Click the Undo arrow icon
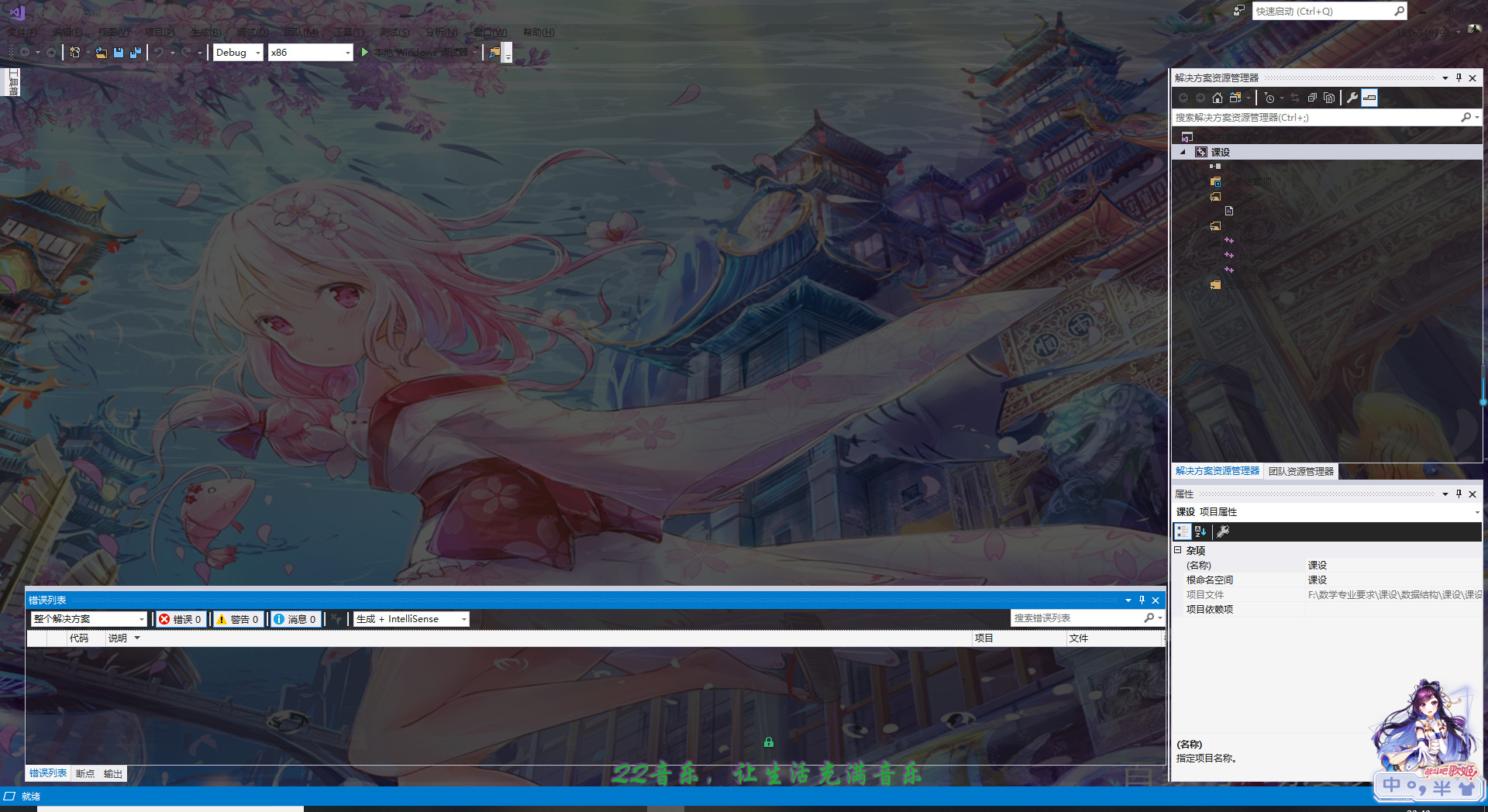Viewport: 1488px width, 812px height. click(159, 53)
